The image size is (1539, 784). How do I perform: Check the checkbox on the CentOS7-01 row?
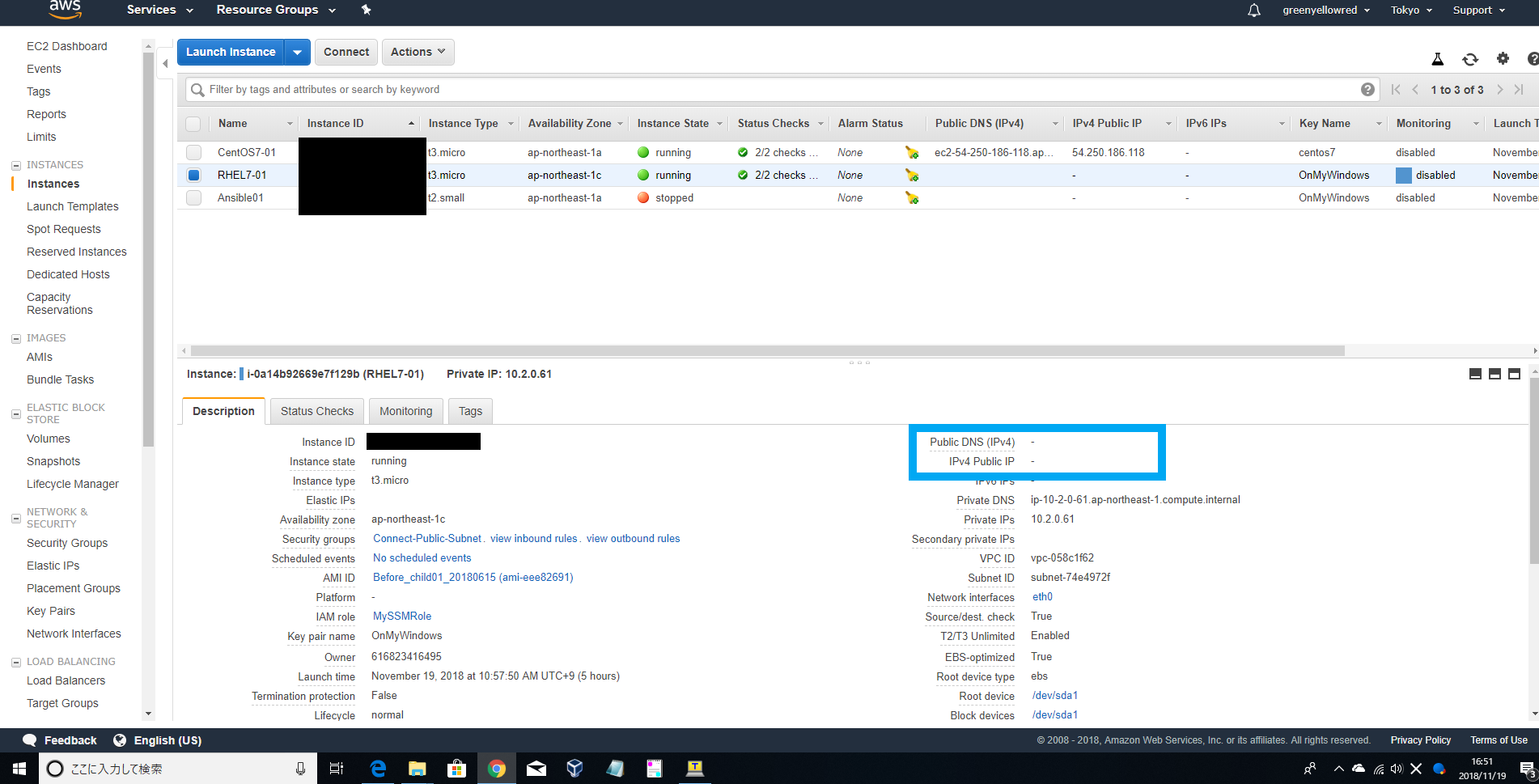(x=193, y=152)
